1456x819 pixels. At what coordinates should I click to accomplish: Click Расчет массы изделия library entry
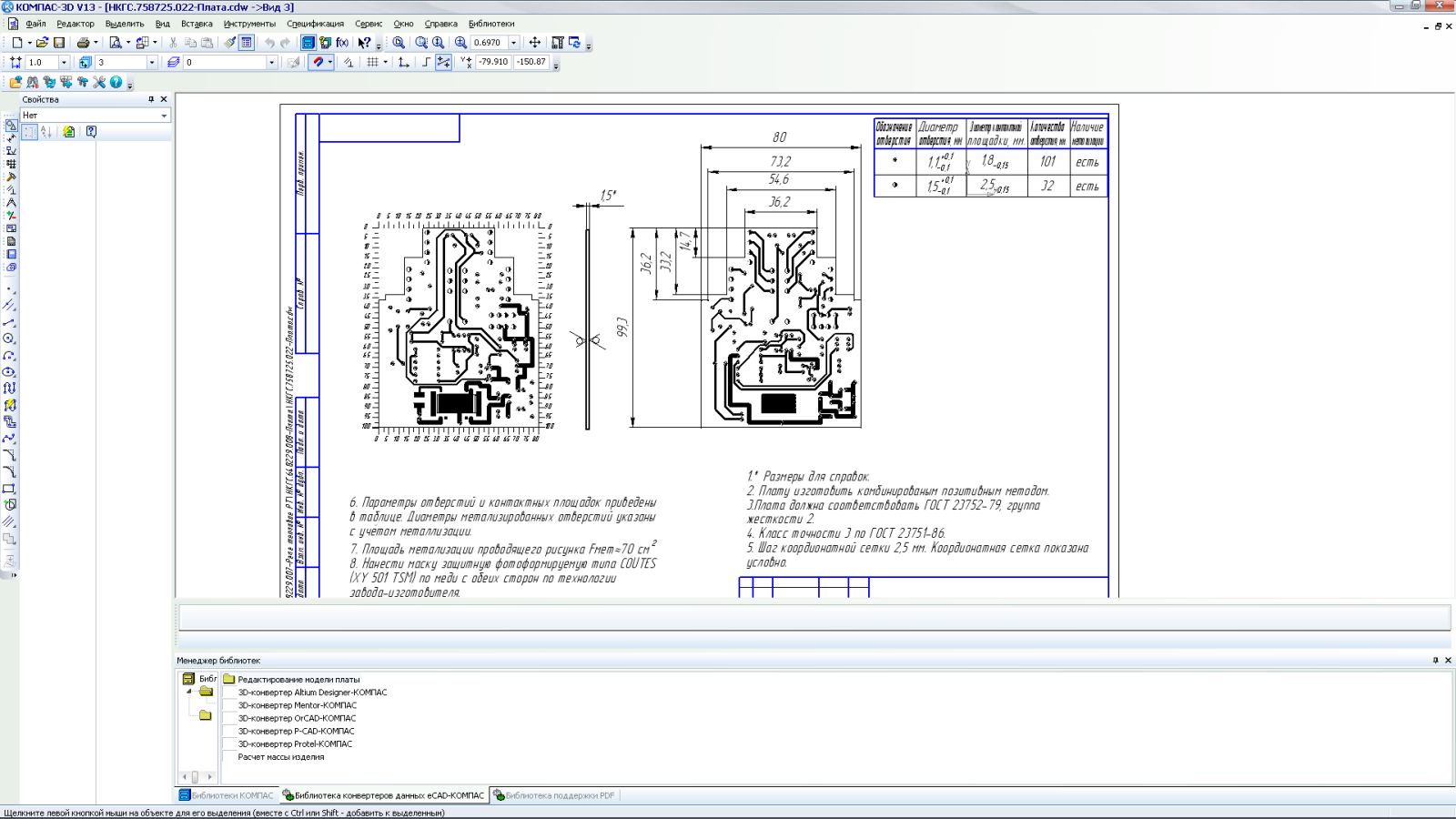280,757
